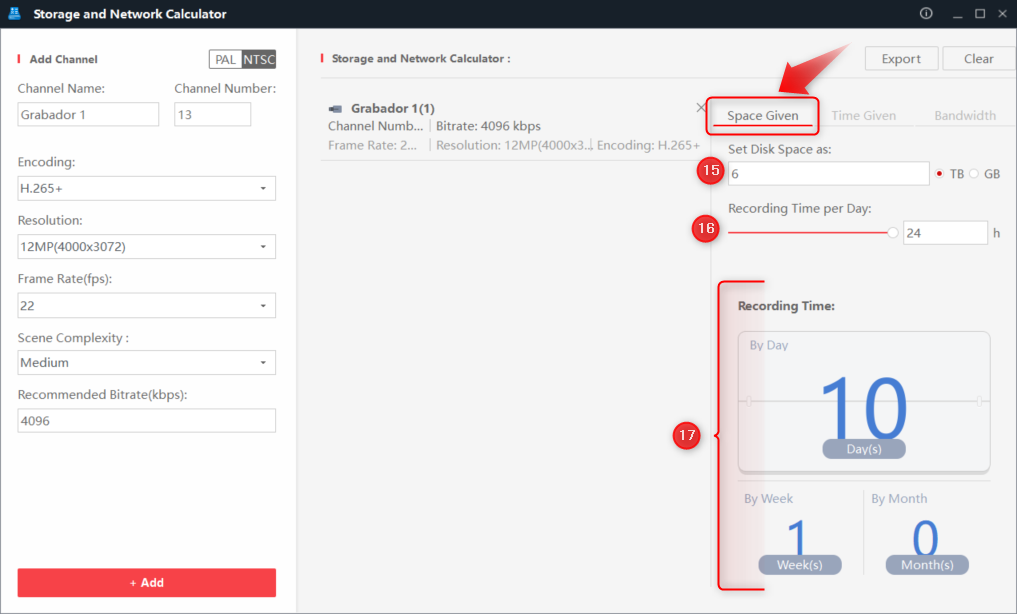Open the Space Given tab
The height and width of the screenshot is (614, 1017).
point(763,115)
